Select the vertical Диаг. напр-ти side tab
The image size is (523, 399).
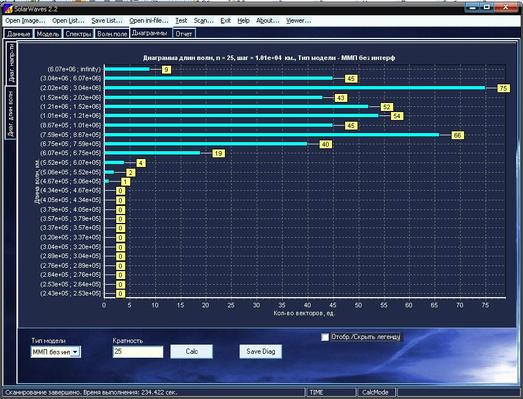click(11, 63)
